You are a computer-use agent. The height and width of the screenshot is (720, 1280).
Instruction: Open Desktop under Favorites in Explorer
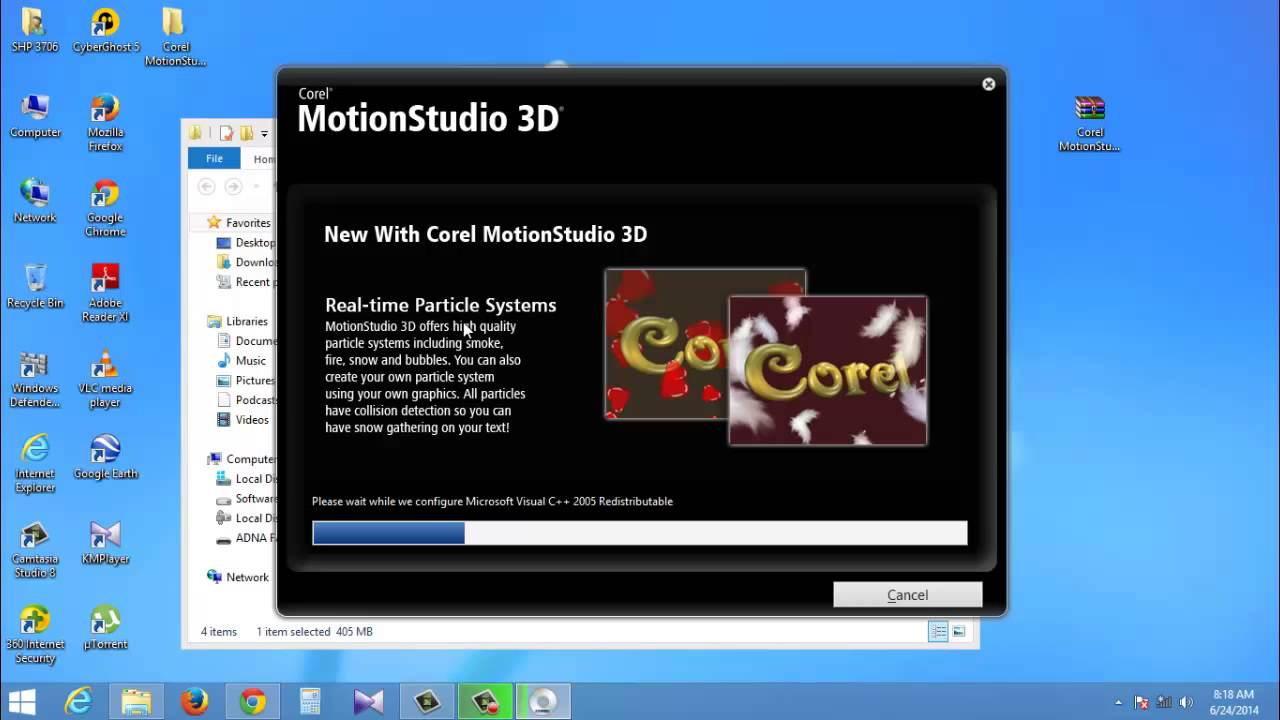(x=246, y=243)
